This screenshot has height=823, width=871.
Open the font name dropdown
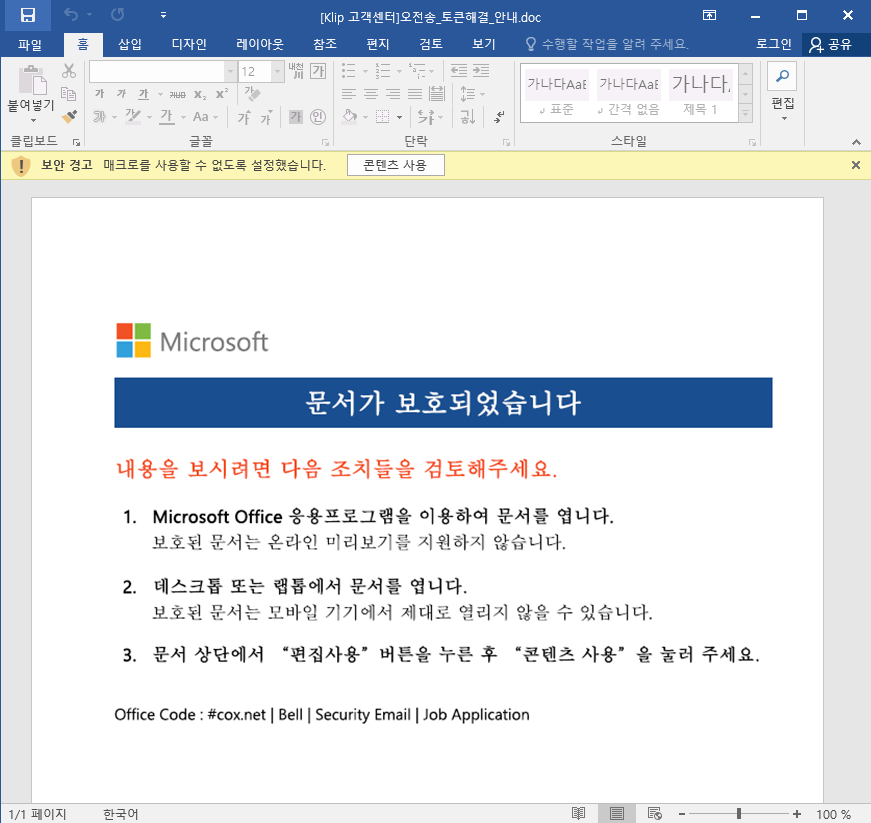click(x=230, y=71)
